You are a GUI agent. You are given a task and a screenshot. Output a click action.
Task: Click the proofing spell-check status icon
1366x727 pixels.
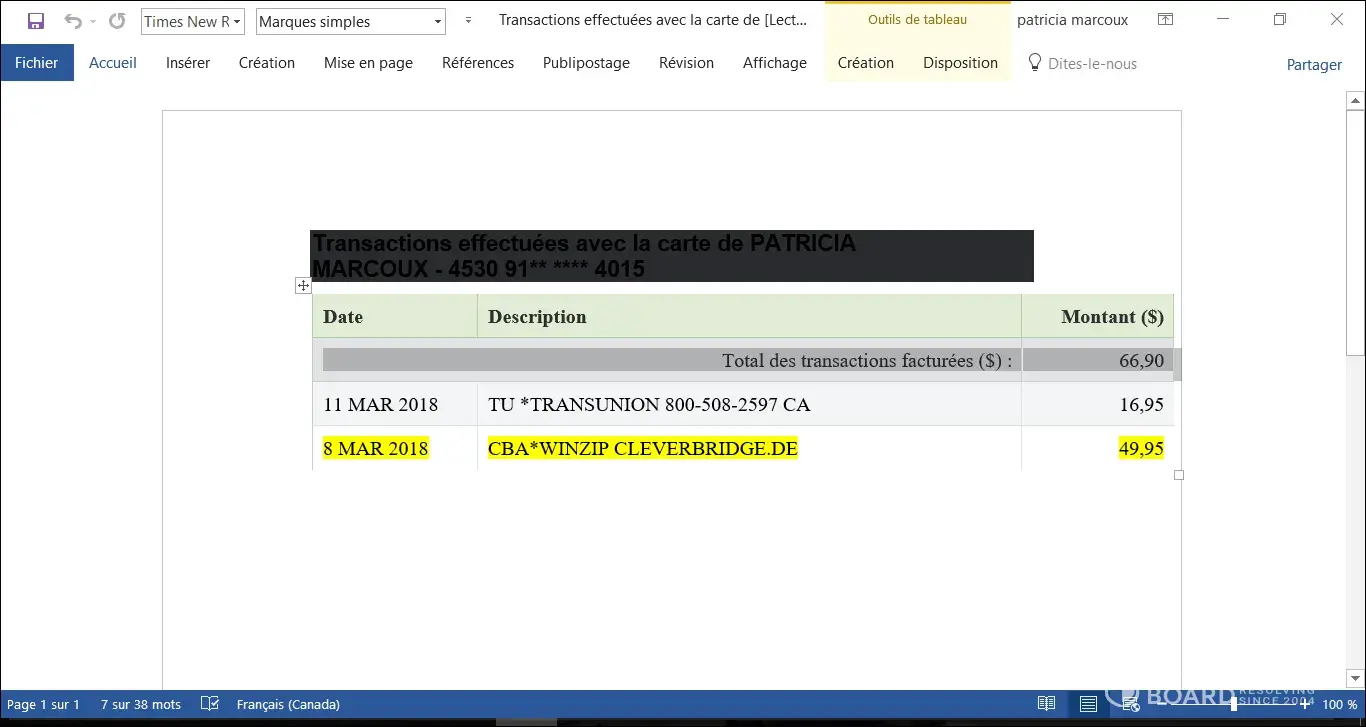[210, 704]
